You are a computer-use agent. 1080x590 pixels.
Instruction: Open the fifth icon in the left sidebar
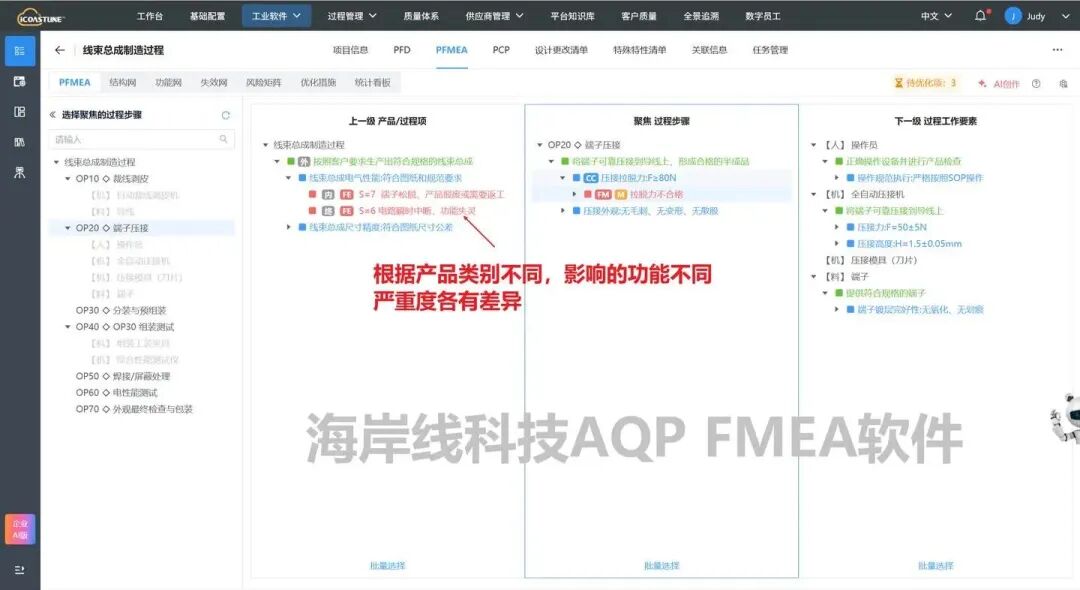pyautogui.click(x=20, y=172)
